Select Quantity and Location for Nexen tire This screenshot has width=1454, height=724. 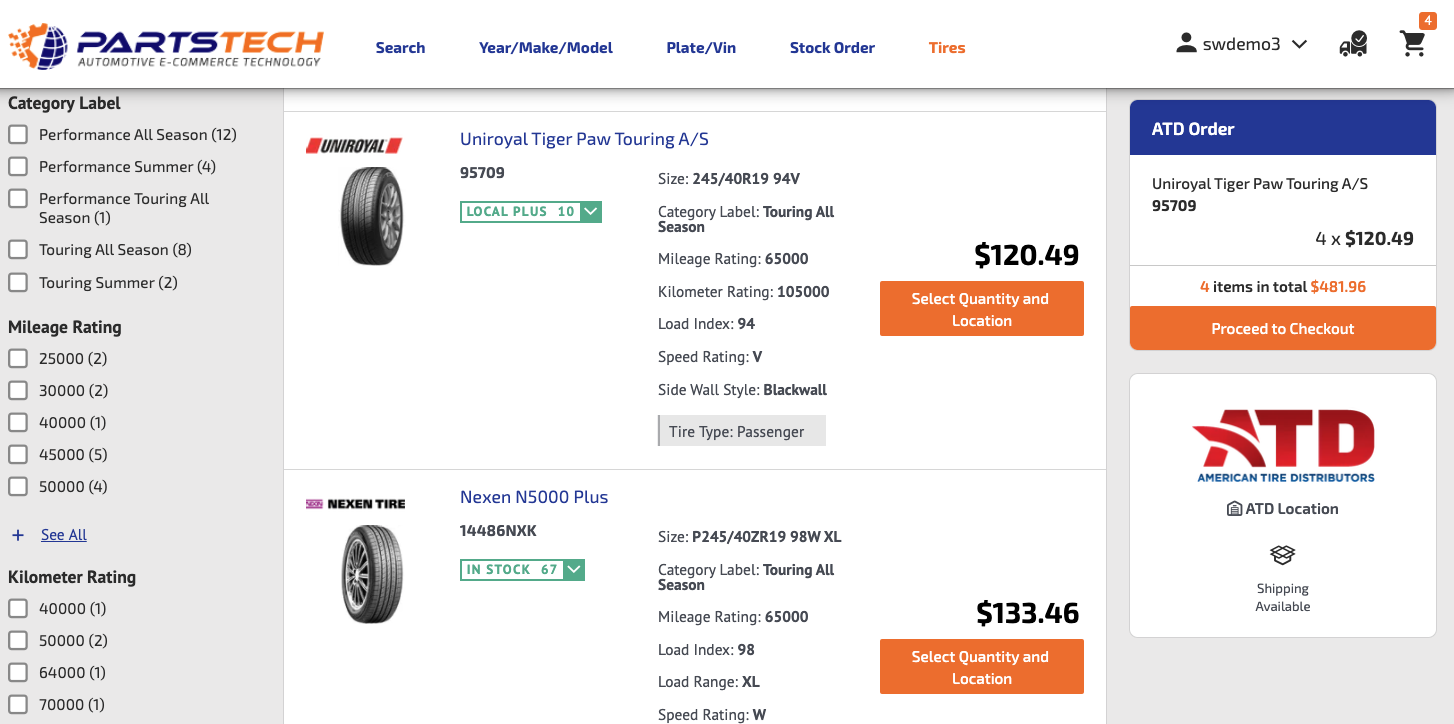tap(982, 667)
